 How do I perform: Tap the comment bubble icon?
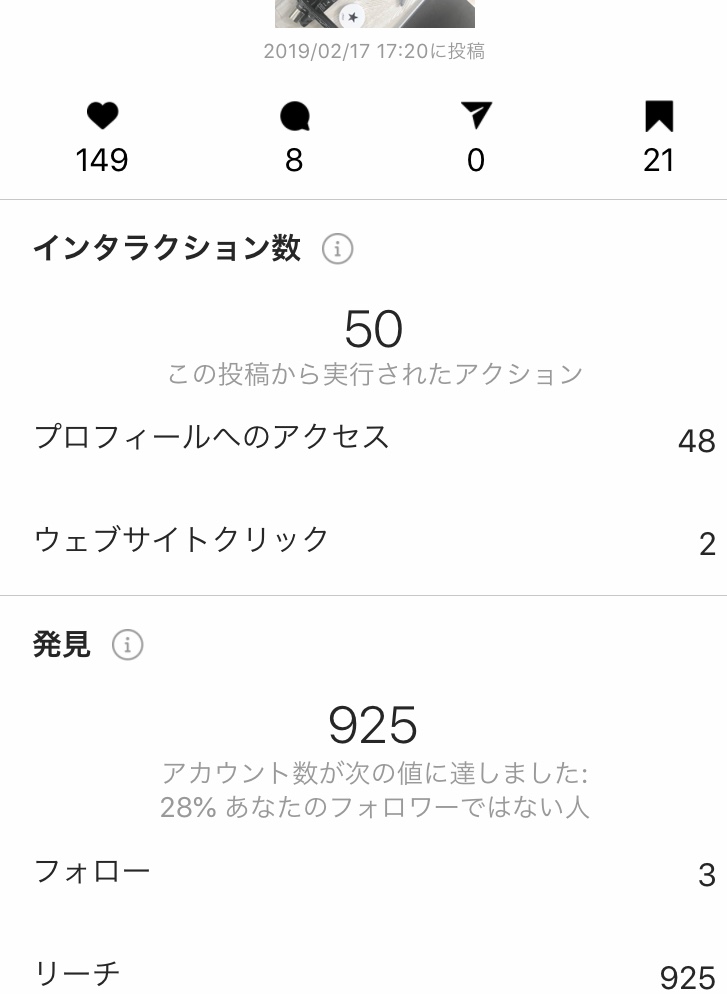pyautogui.click(x=294, y=117)
